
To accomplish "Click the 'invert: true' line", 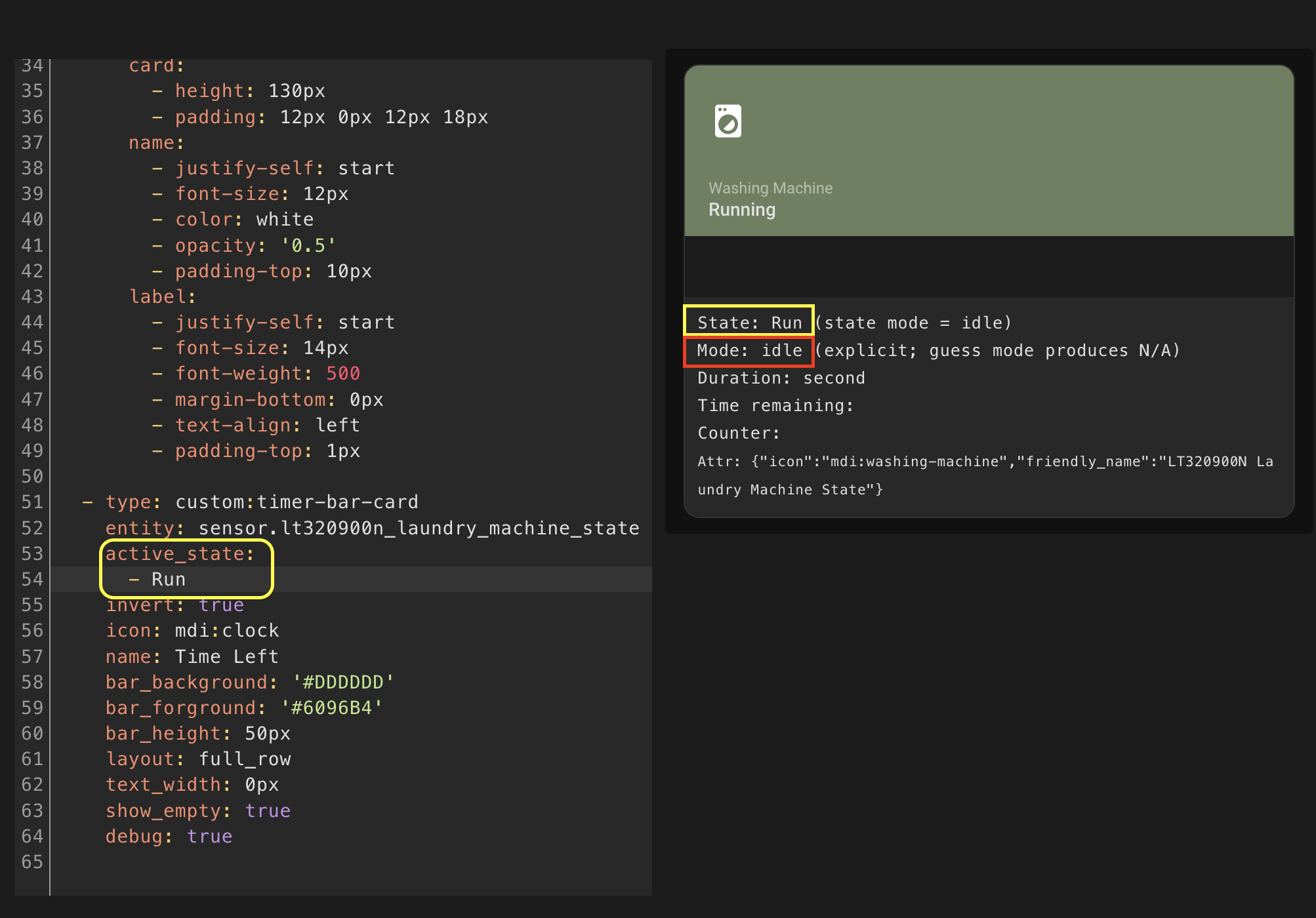I will click(175, 605).
